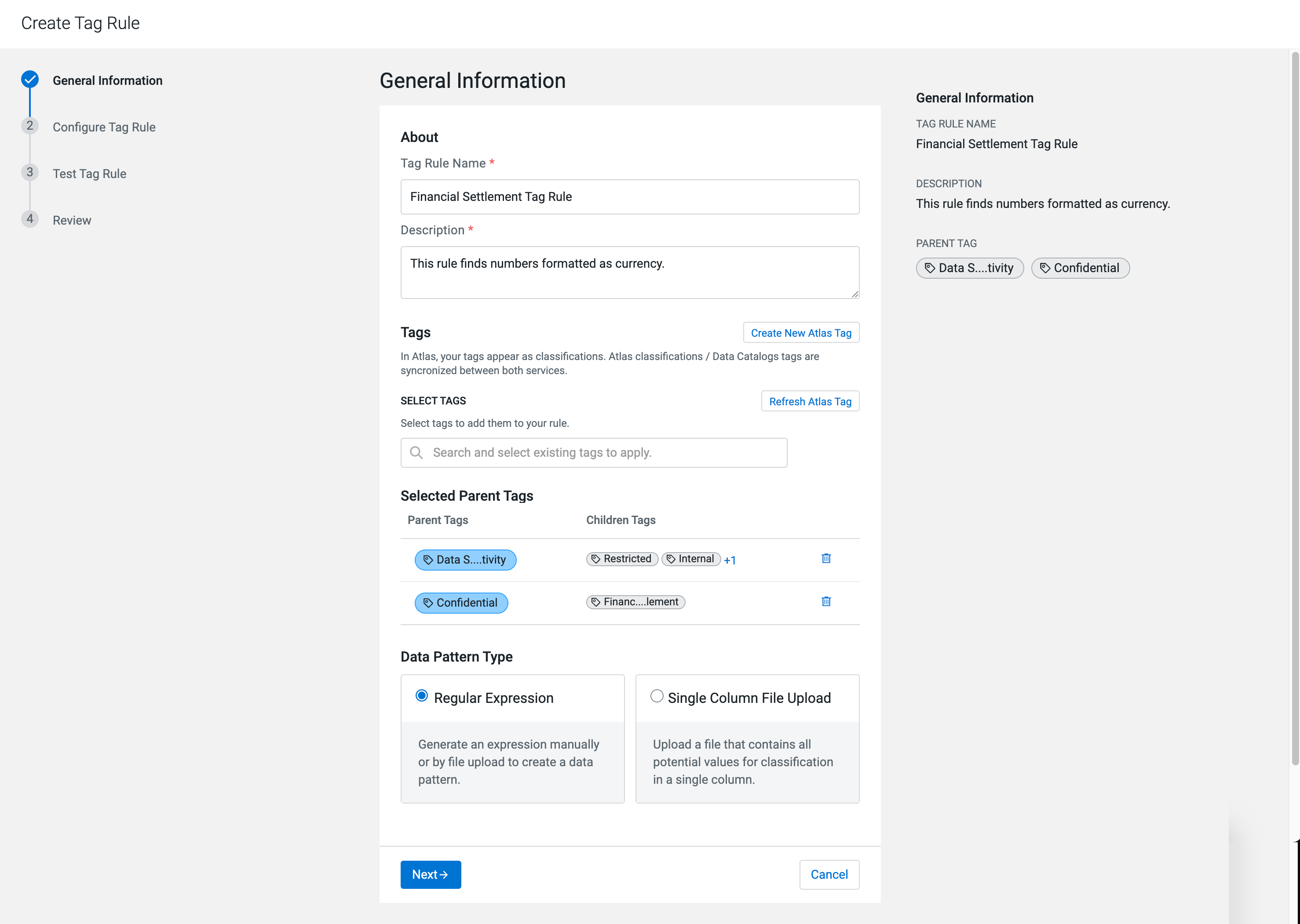This screenshot has height=924, width=1300.
Task: Click the Next button
Action: tap(430, 874)
